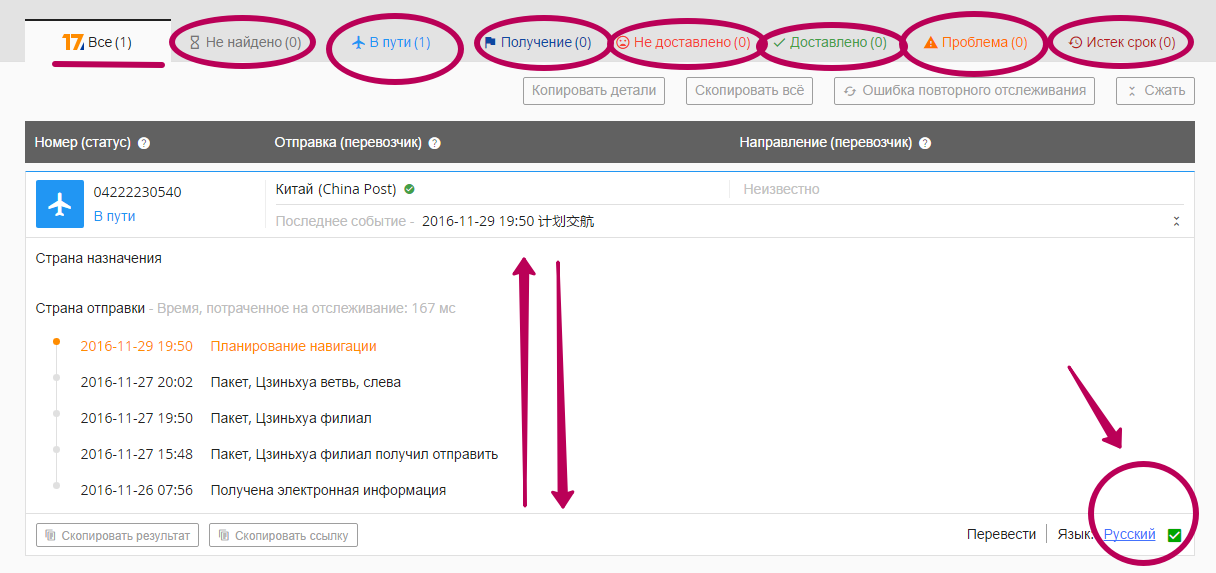Click the airplane icon on 'В пути' tab

pos(359,43)
